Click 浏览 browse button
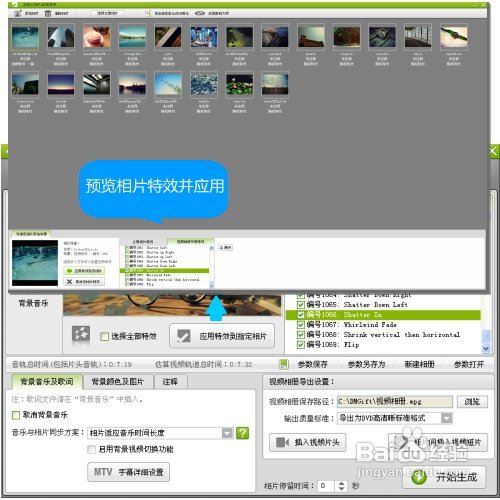The image size is (500, 500). click(x=472, y=402)
